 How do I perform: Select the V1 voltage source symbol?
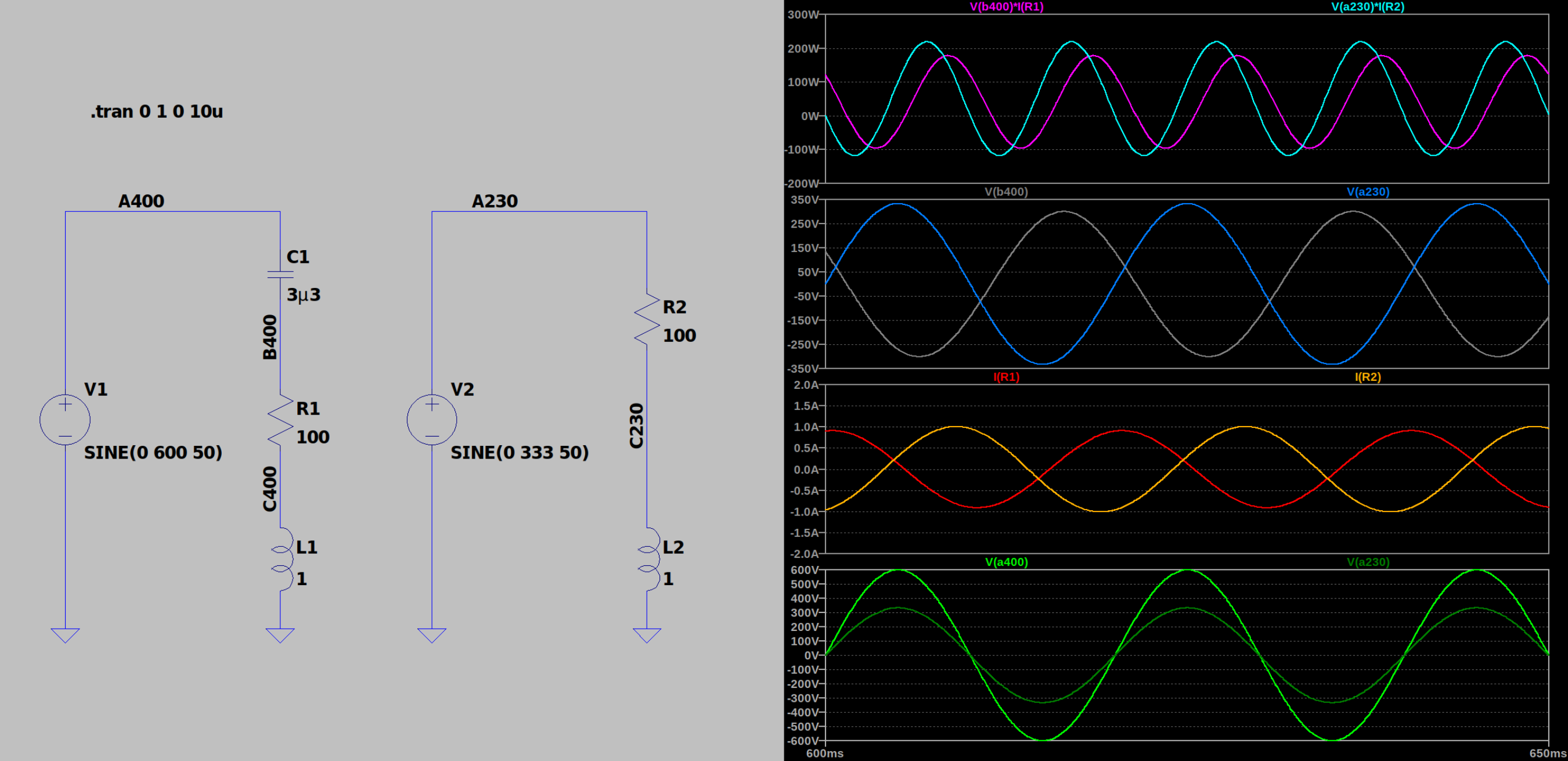coord(65,420)
